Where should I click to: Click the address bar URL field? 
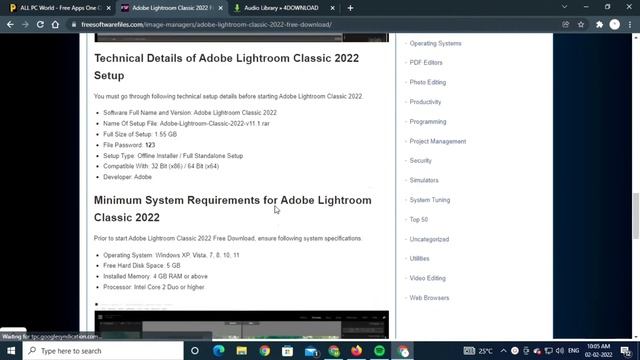[x=314, y=24]
